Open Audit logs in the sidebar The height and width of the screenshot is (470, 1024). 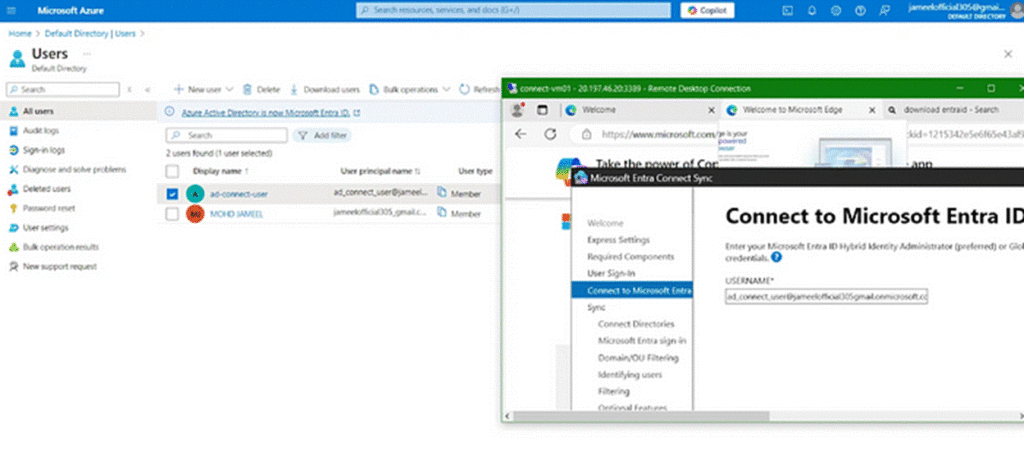pyautogui.click(x=43, y=131)
